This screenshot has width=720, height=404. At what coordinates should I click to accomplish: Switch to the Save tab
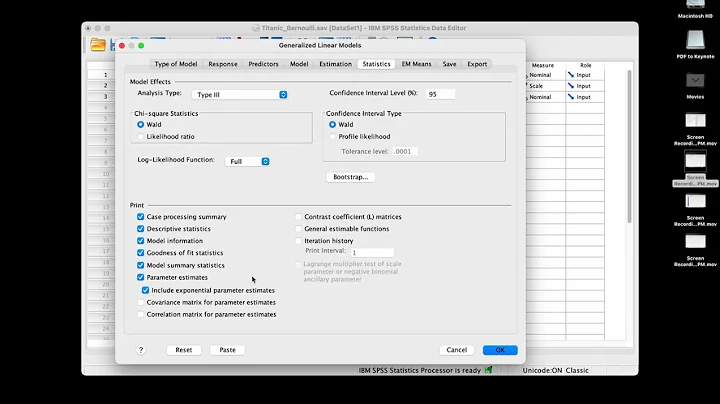(449, 64)
